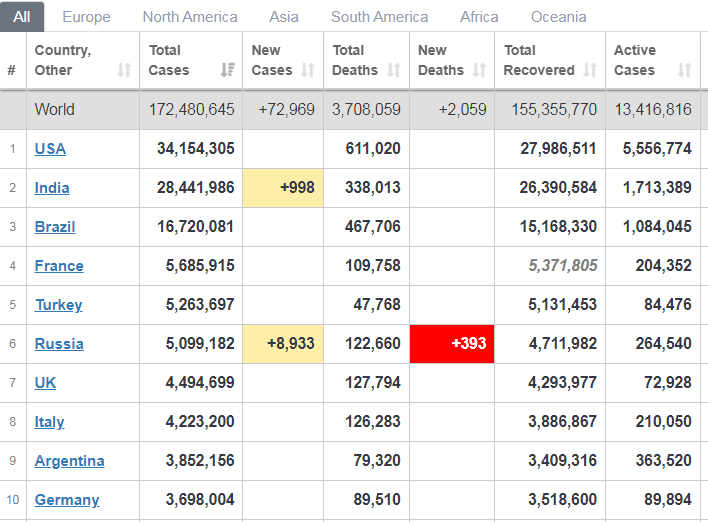
Task: Select Brazil active cases 1,084,045
Action: click(x=657, y=227)
